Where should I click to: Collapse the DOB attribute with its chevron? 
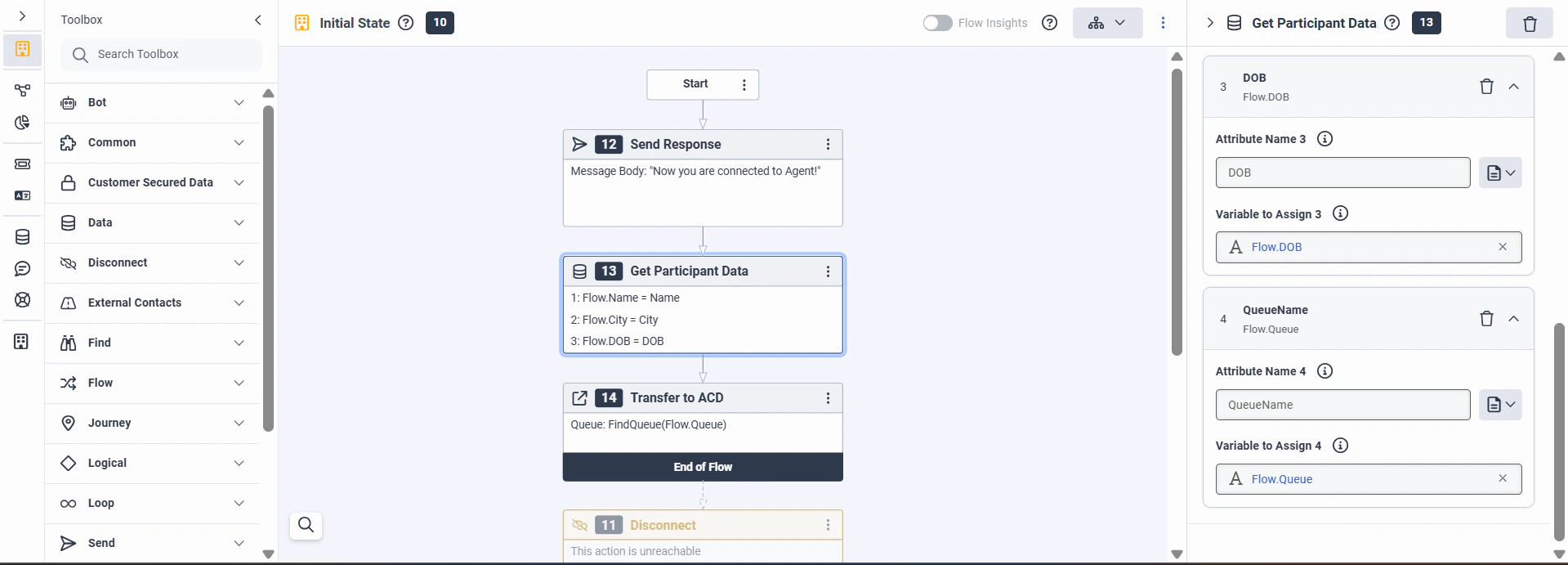click(1514, 86)
